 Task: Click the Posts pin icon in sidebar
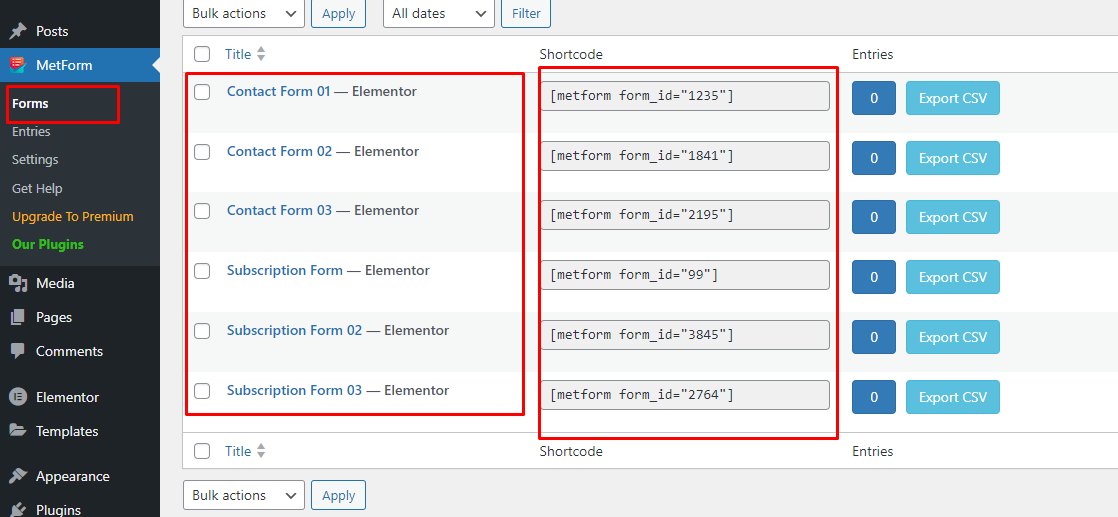pyautogui.click(x=19, y=31)
